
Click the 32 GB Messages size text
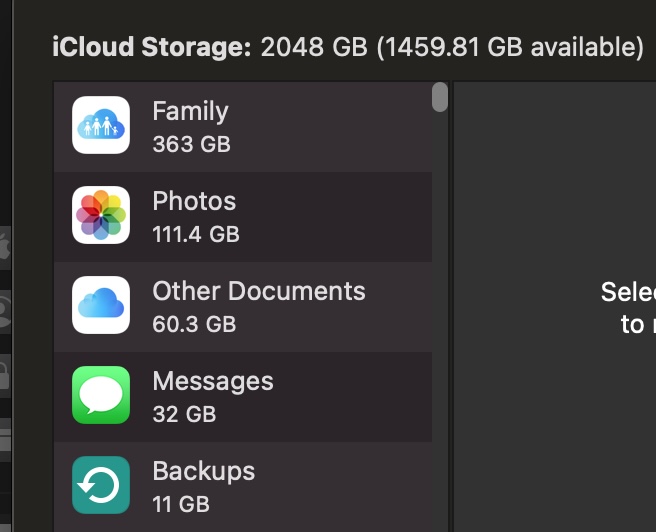184,414
